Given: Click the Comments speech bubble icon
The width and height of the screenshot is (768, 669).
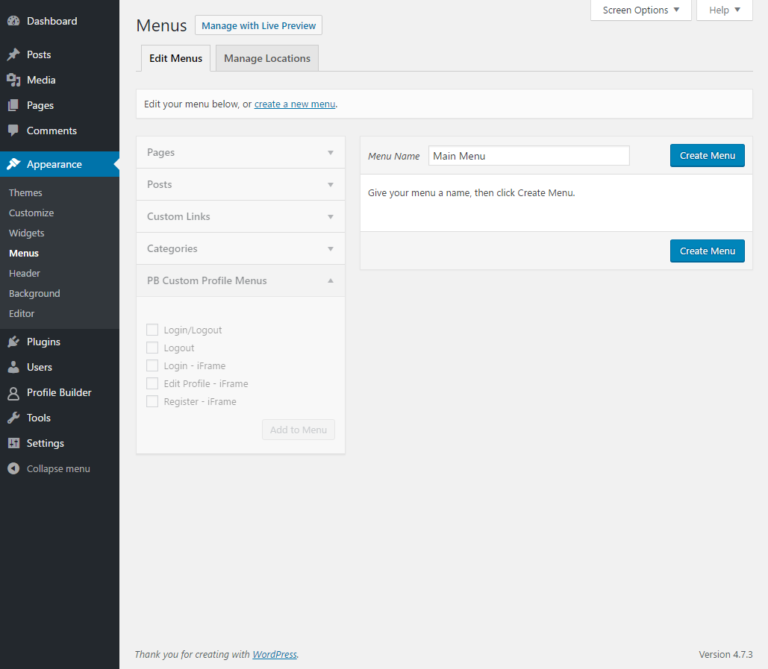Looking at the screenshot, I should click(x=13, y=131).
